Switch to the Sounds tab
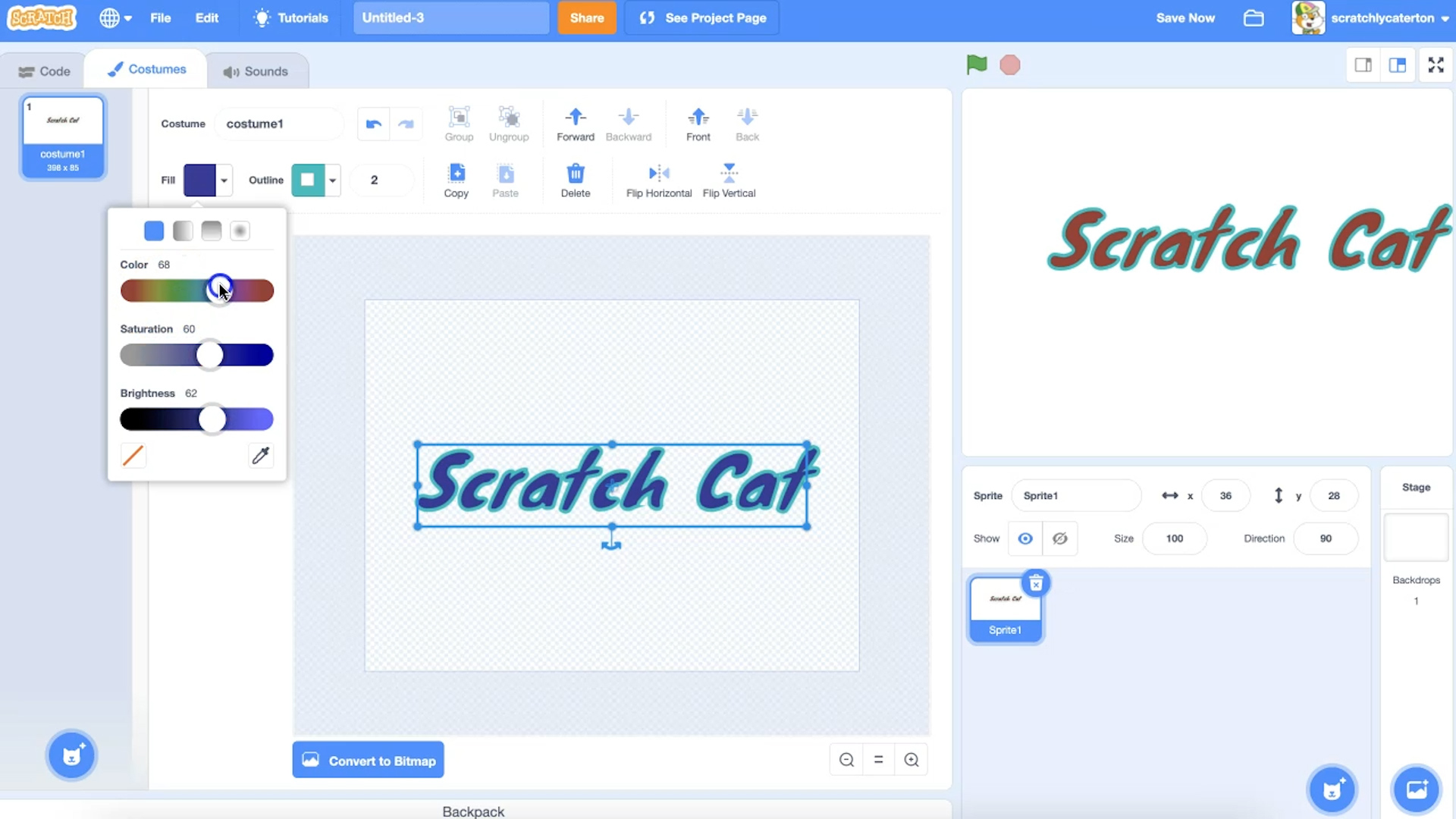 (256, 71)
